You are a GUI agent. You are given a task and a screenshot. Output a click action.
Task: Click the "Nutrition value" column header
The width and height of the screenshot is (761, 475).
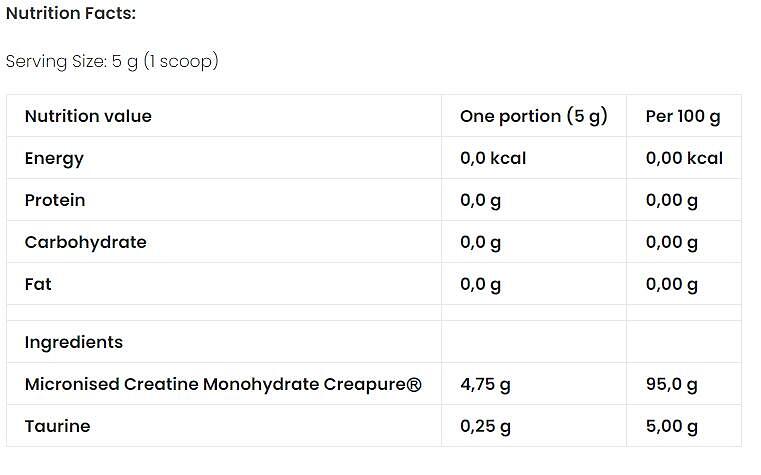(88, 116)
